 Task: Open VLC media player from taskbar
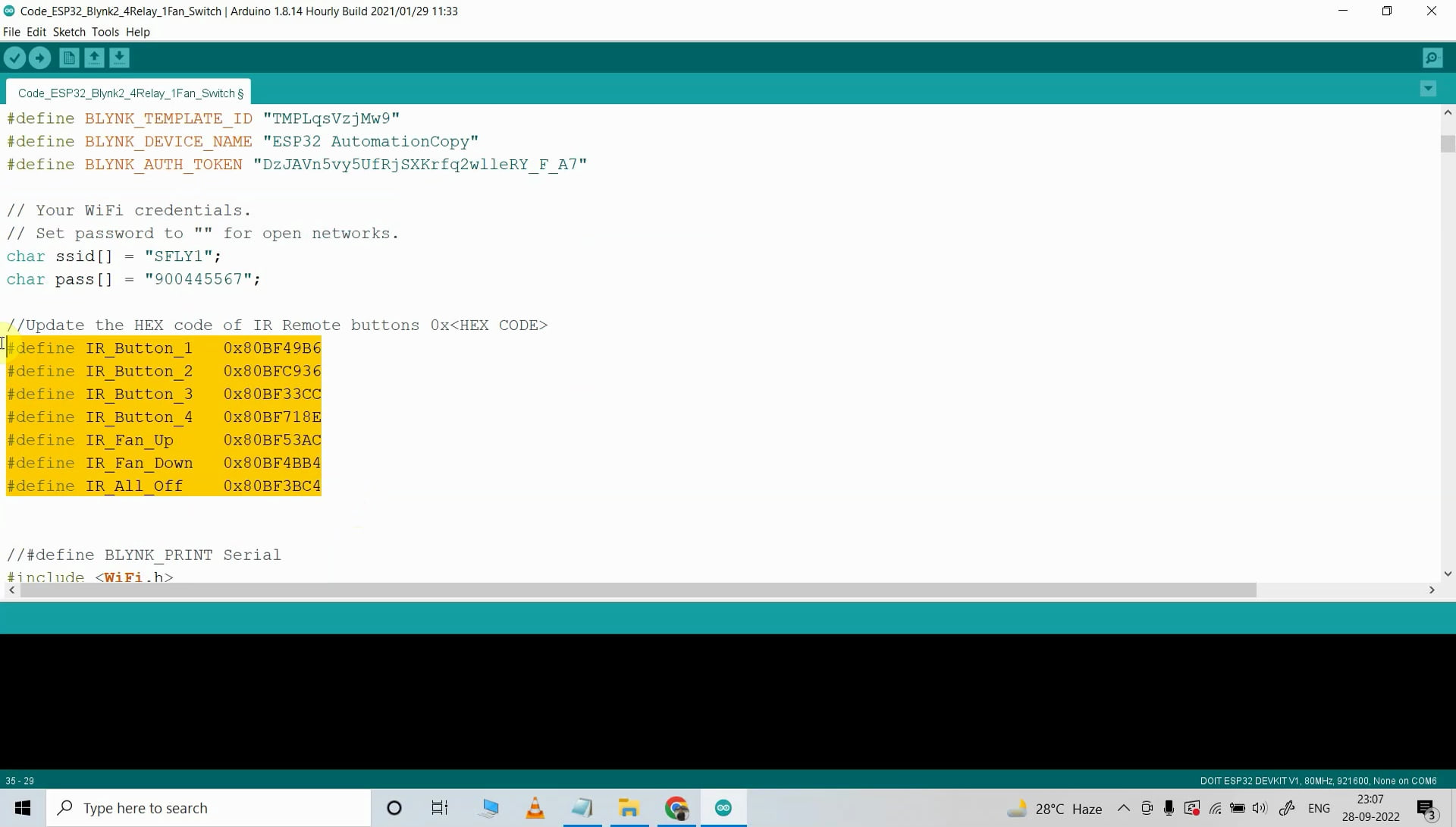pos(535,808)
